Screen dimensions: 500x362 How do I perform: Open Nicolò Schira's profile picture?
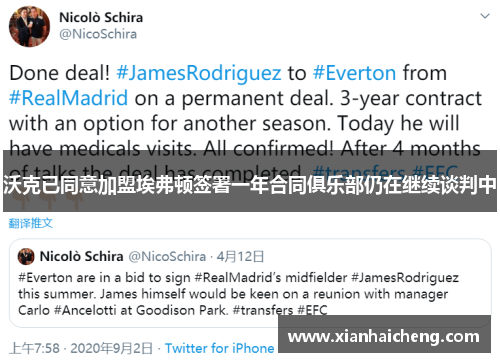click(x=29, y=26)
